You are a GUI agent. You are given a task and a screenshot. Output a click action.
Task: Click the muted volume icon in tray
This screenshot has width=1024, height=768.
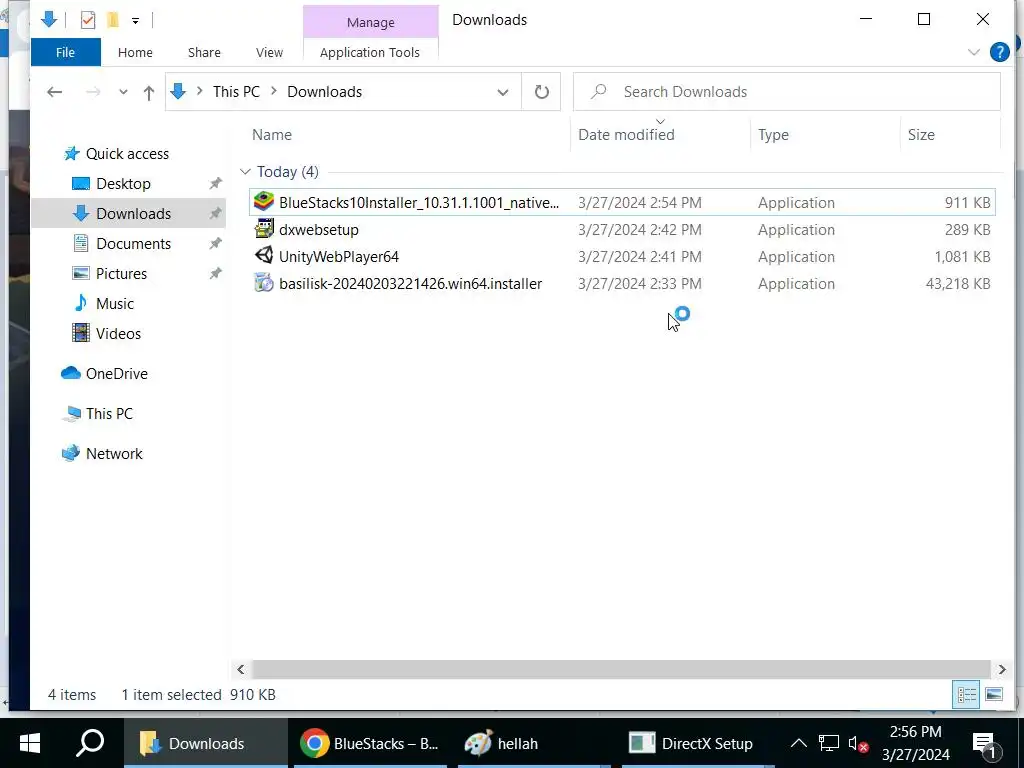[858, 743]
